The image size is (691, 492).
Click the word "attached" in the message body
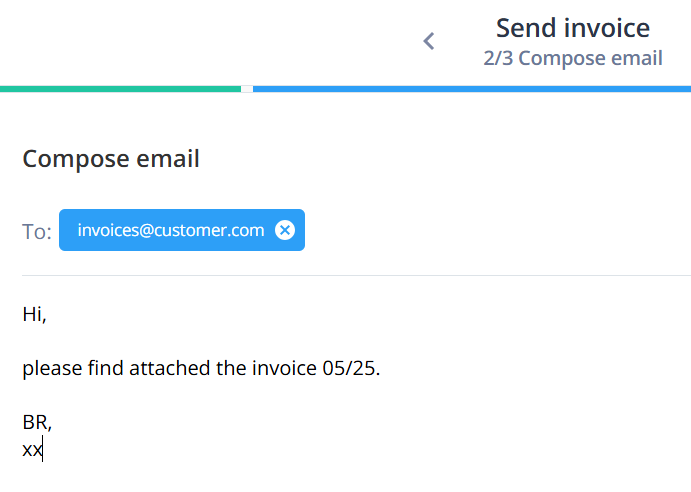(170, 368)
